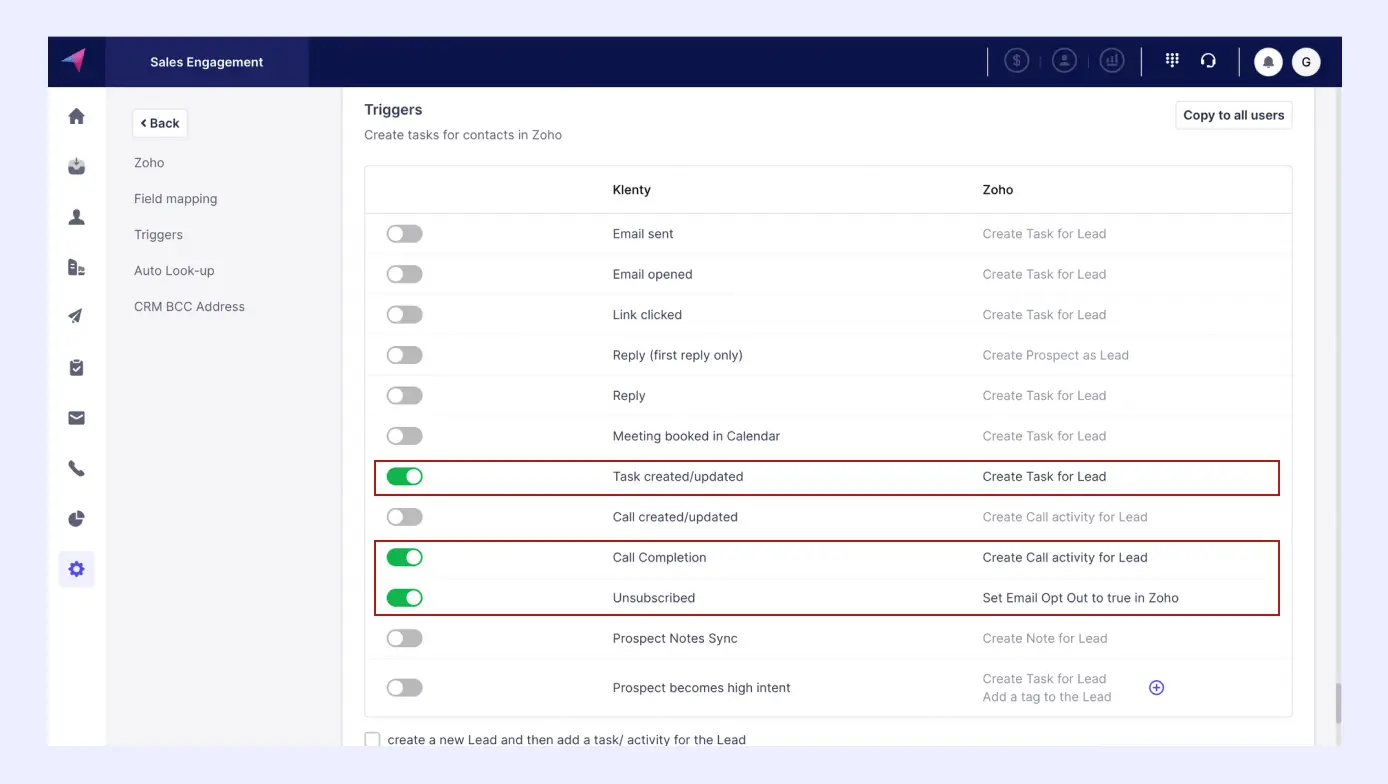Click the Home icon in left sidebar
The image size is (1388, 784).
point(76,117)
